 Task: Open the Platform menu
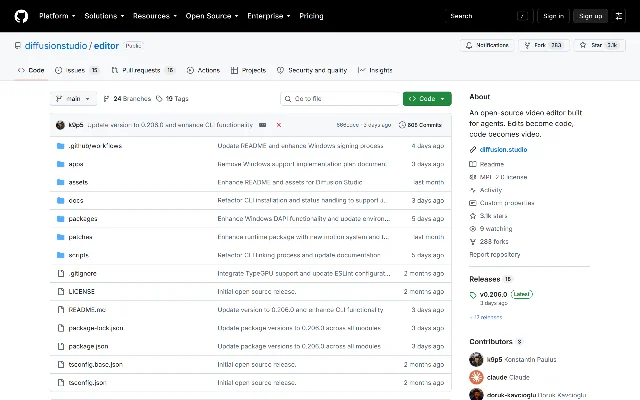click(x=57, y=16)
